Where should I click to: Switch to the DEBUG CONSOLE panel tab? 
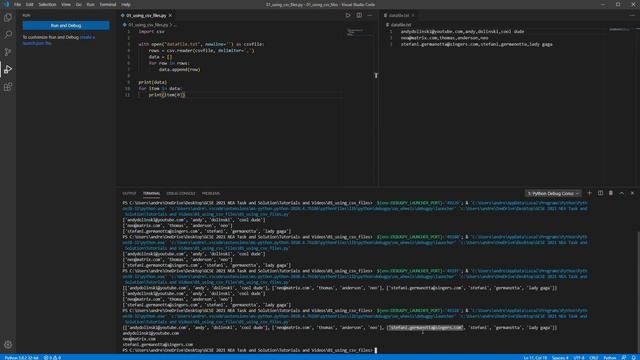[181, 193]
